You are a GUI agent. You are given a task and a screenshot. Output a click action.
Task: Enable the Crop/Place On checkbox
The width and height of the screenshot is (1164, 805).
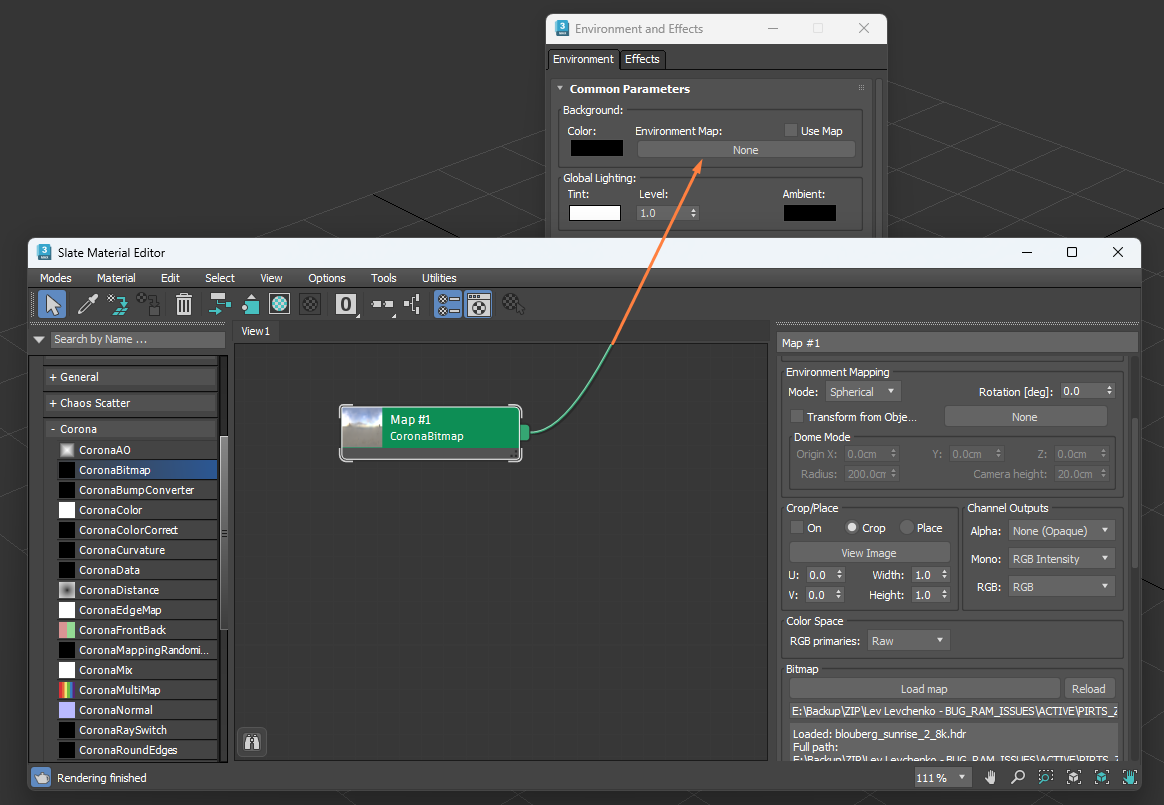[797, 528]
